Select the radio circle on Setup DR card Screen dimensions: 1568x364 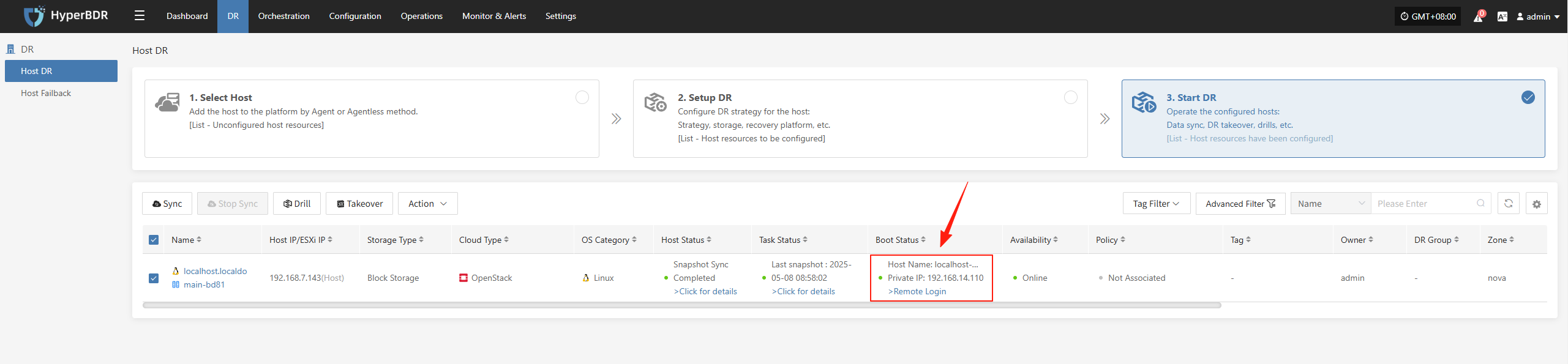click(1071, 97)
